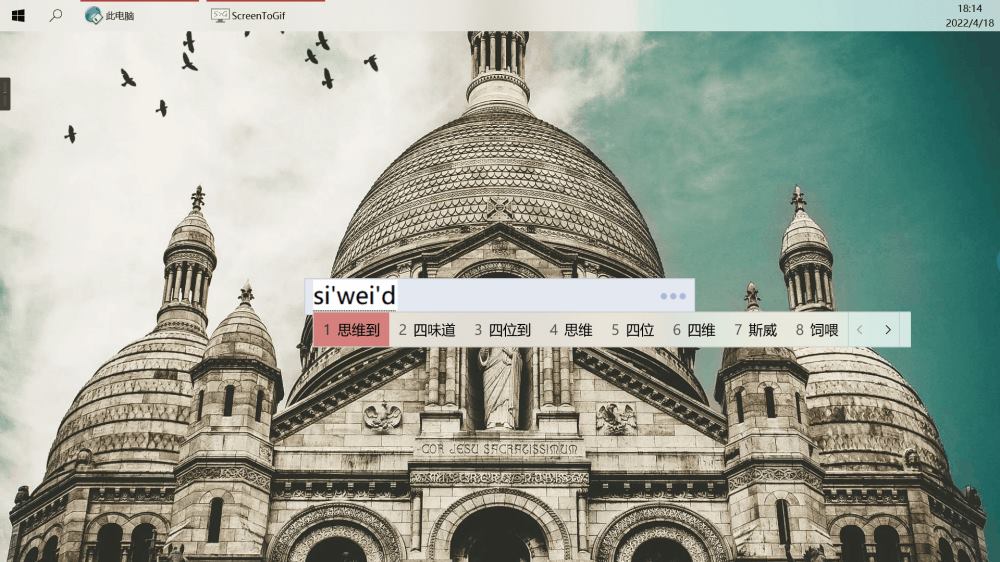The width and height of the screenshot is (1000, 562).
Task: Open calendar via the 2022/4/18 date
Action: click(969, 23)
